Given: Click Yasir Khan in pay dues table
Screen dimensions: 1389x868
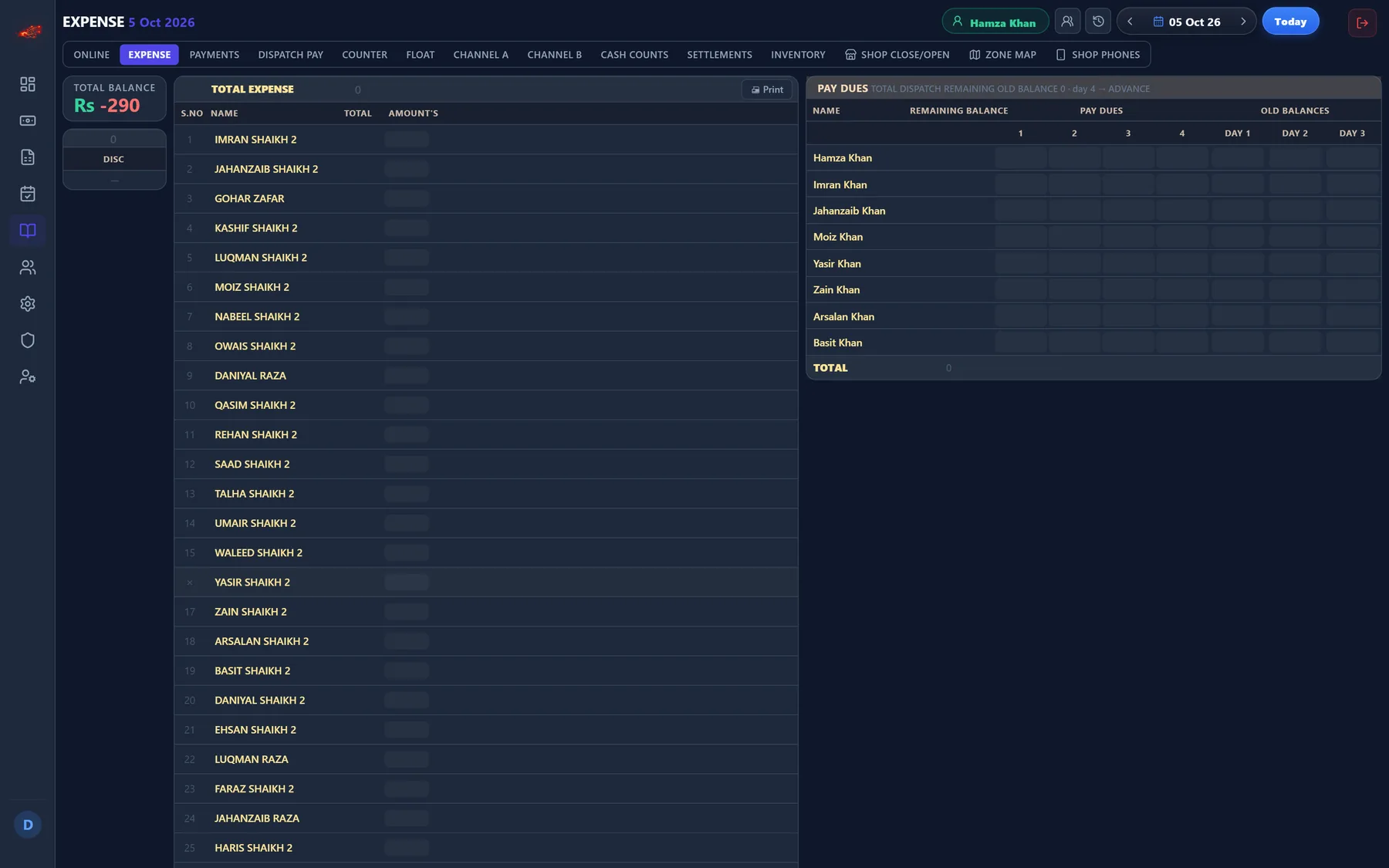Looking at the screenshot, I should pyautogui.click(x=836, y=264).
